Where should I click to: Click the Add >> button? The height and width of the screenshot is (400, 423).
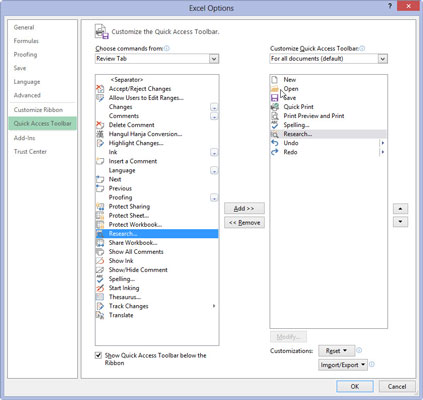click(x=244, y=209)
